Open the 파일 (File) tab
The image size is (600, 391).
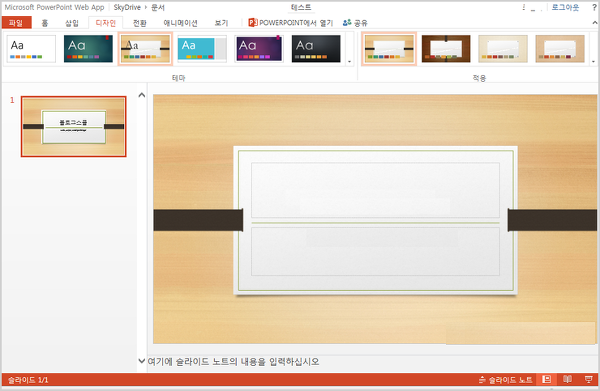[16, 23]
